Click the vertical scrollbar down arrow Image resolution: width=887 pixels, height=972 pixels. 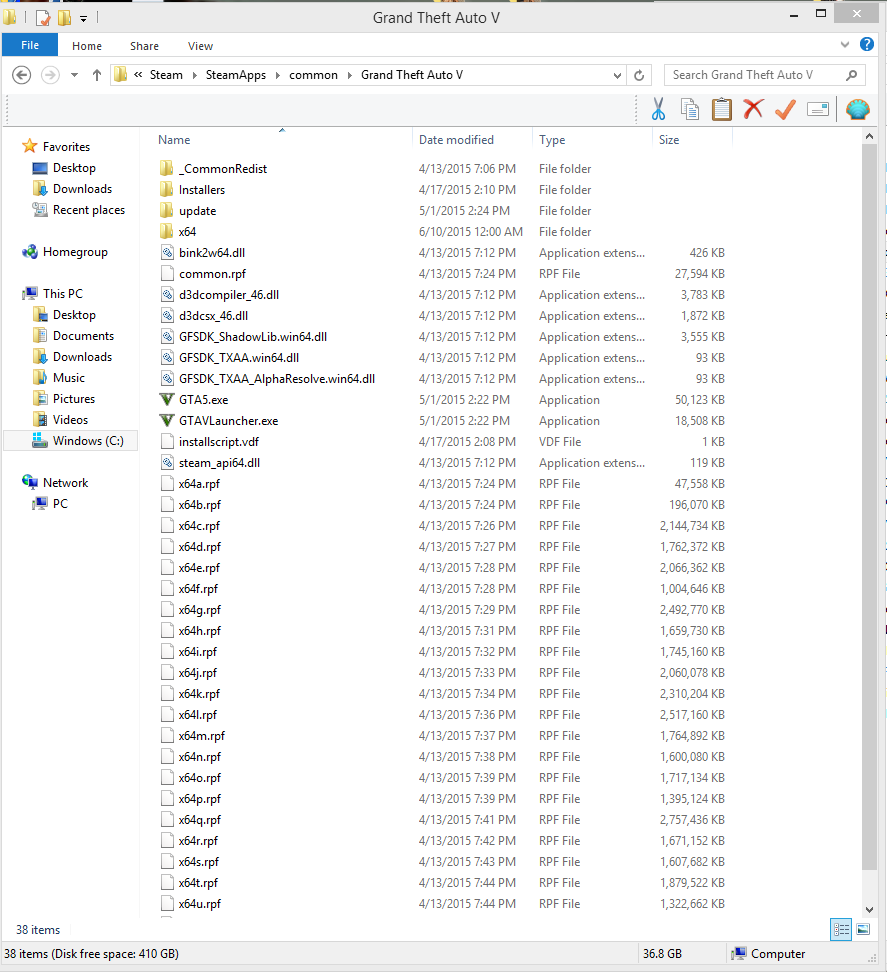869,910
